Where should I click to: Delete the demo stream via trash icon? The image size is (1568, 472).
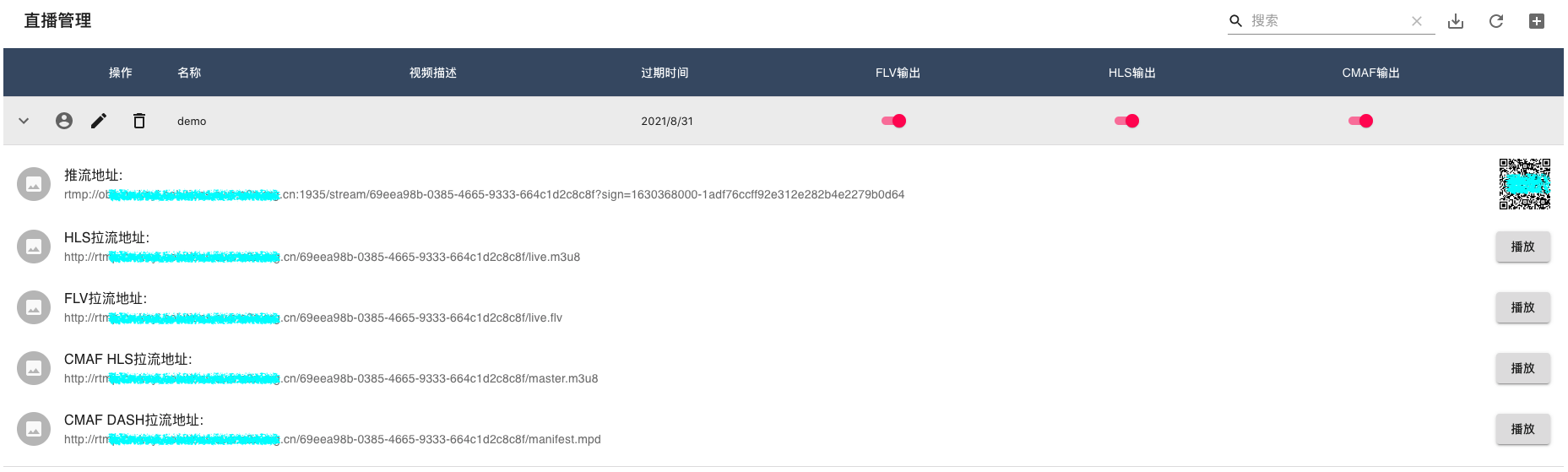point(139,121)
